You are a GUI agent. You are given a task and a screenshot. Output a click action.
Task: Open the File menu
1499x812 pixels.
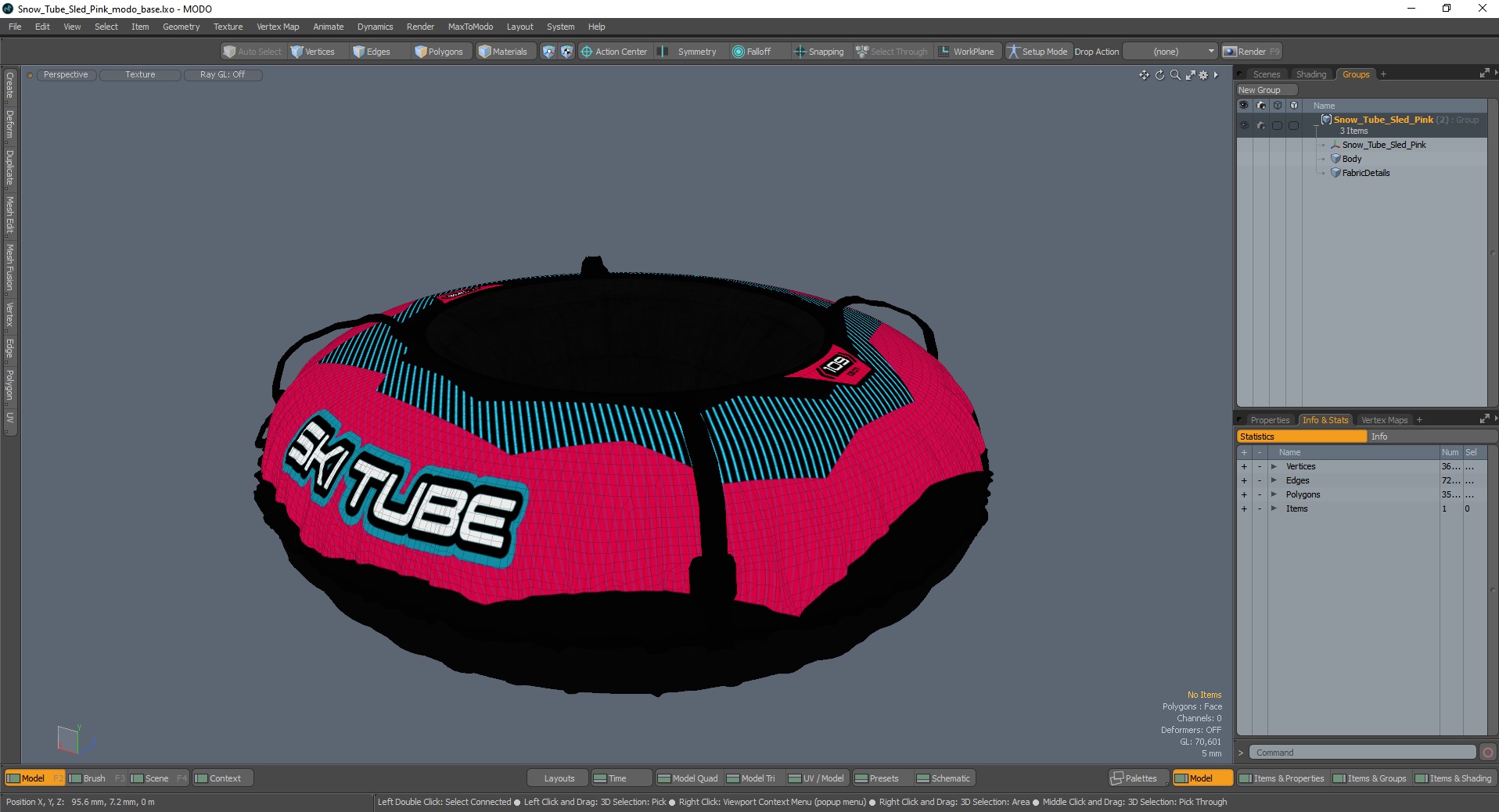click(15, 27)
